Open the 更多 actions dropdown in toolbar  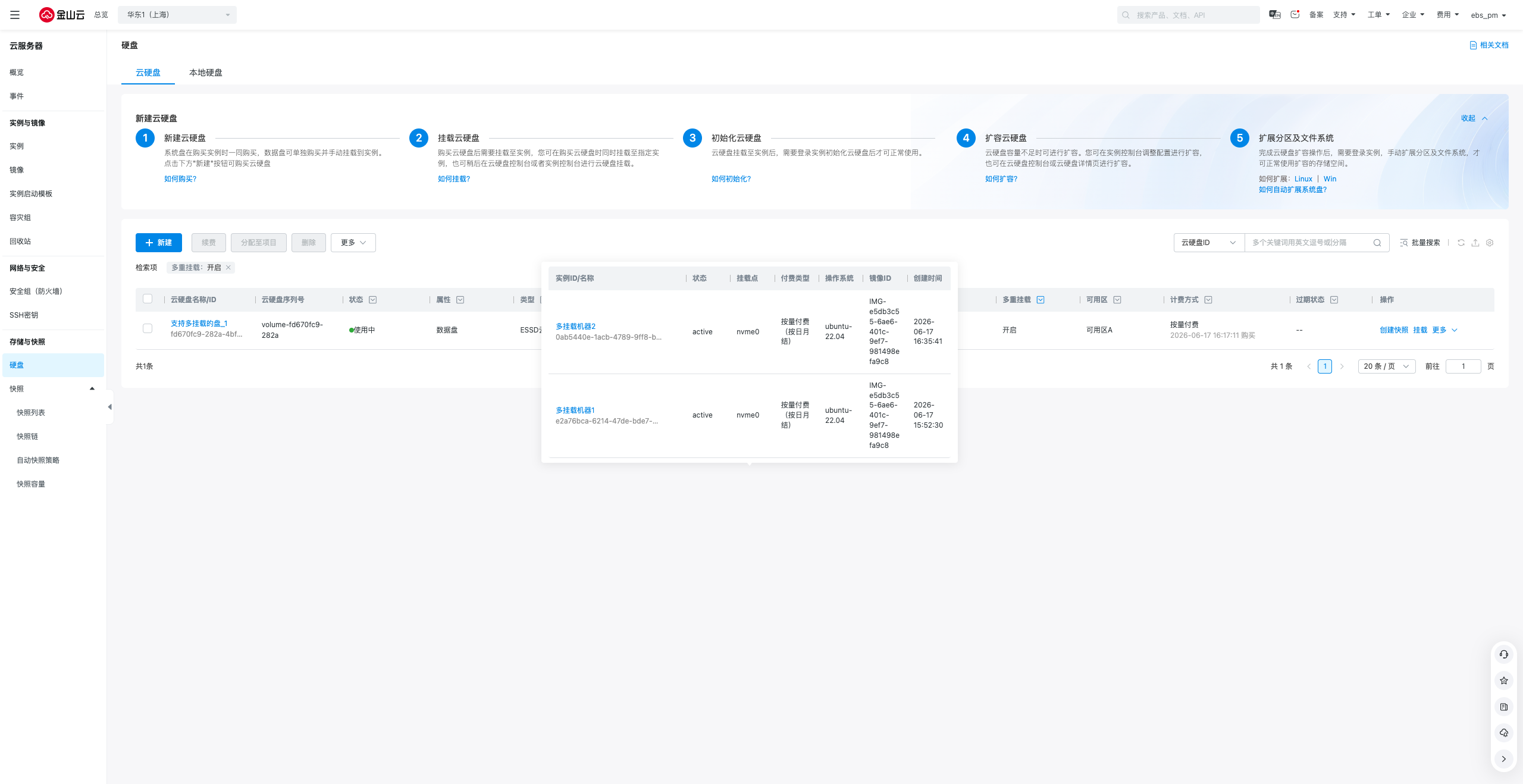click(353, 243)
